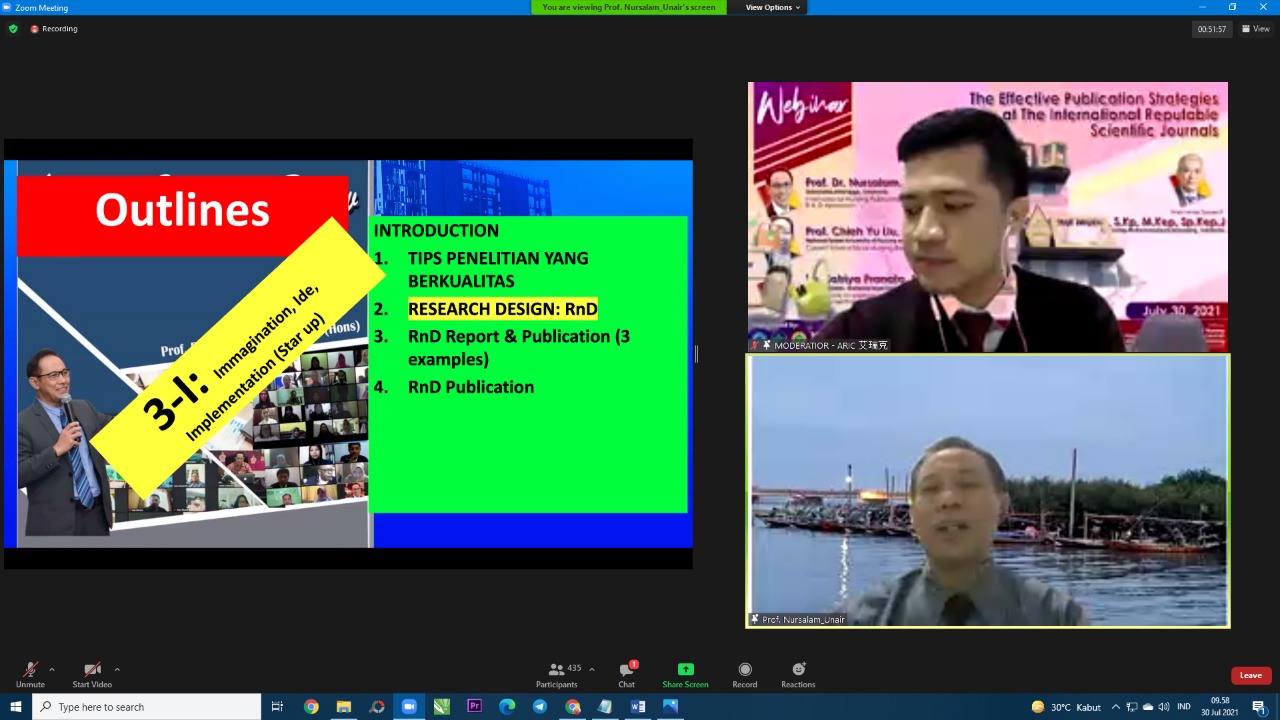Click the 'You are viewing' screen share banner
Image resolution: width=1280 pixels, height=720 pixels.
[x=629, y=7]
